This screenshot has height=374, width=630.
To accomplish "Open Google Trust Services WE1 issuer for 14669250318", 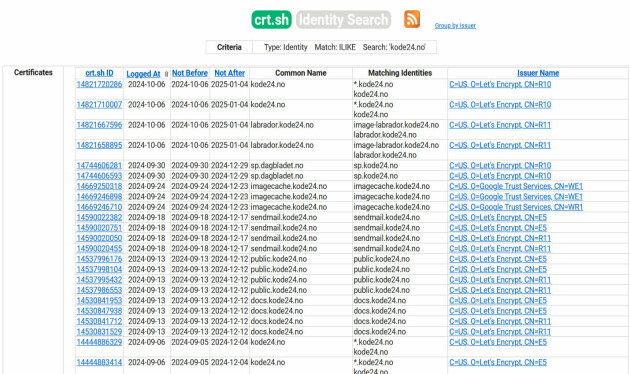I will tap(516, 186).
